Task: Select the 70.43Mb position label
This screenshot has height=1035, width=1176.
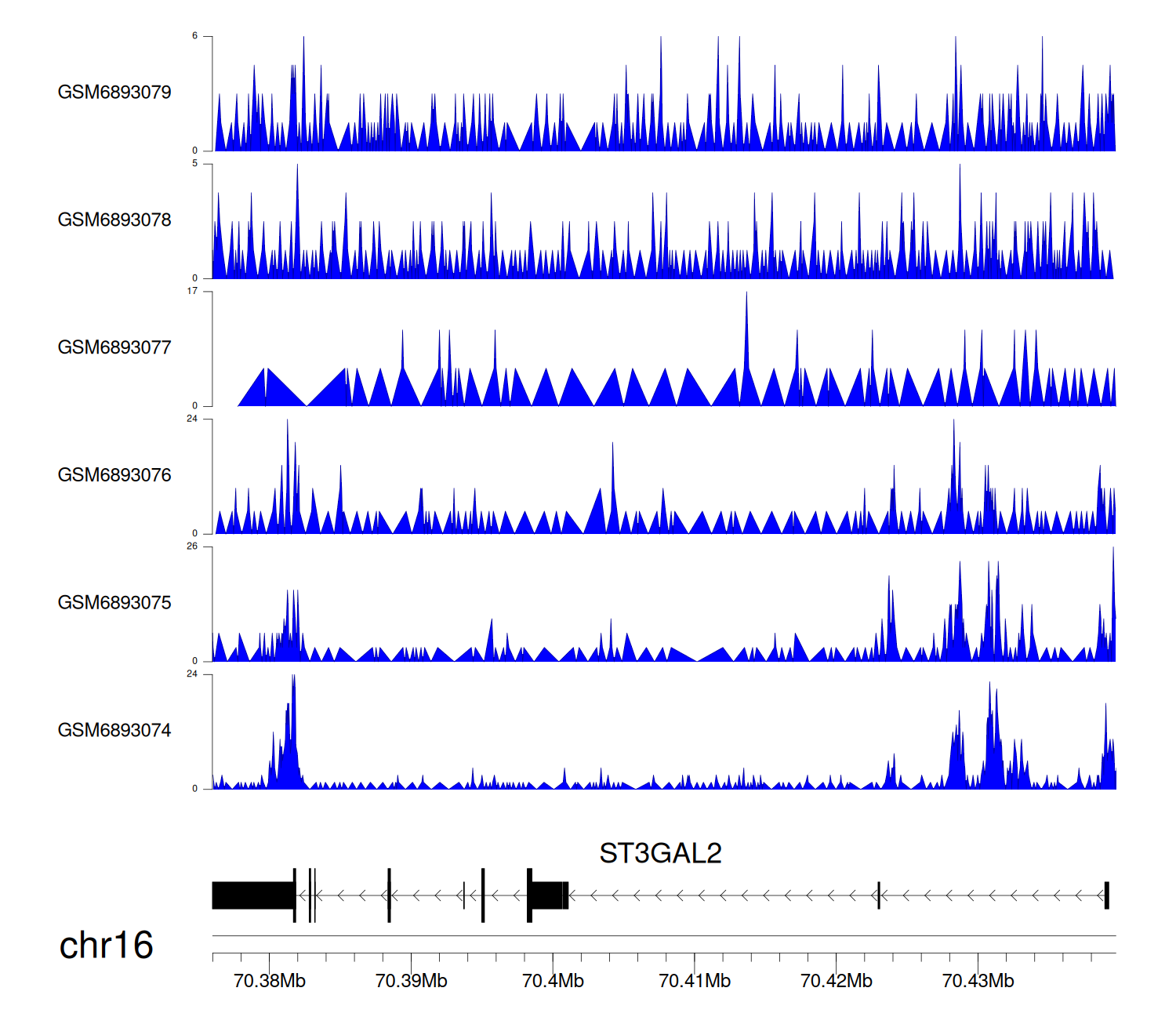Action: pyautogui.click(x=978, y=981)
